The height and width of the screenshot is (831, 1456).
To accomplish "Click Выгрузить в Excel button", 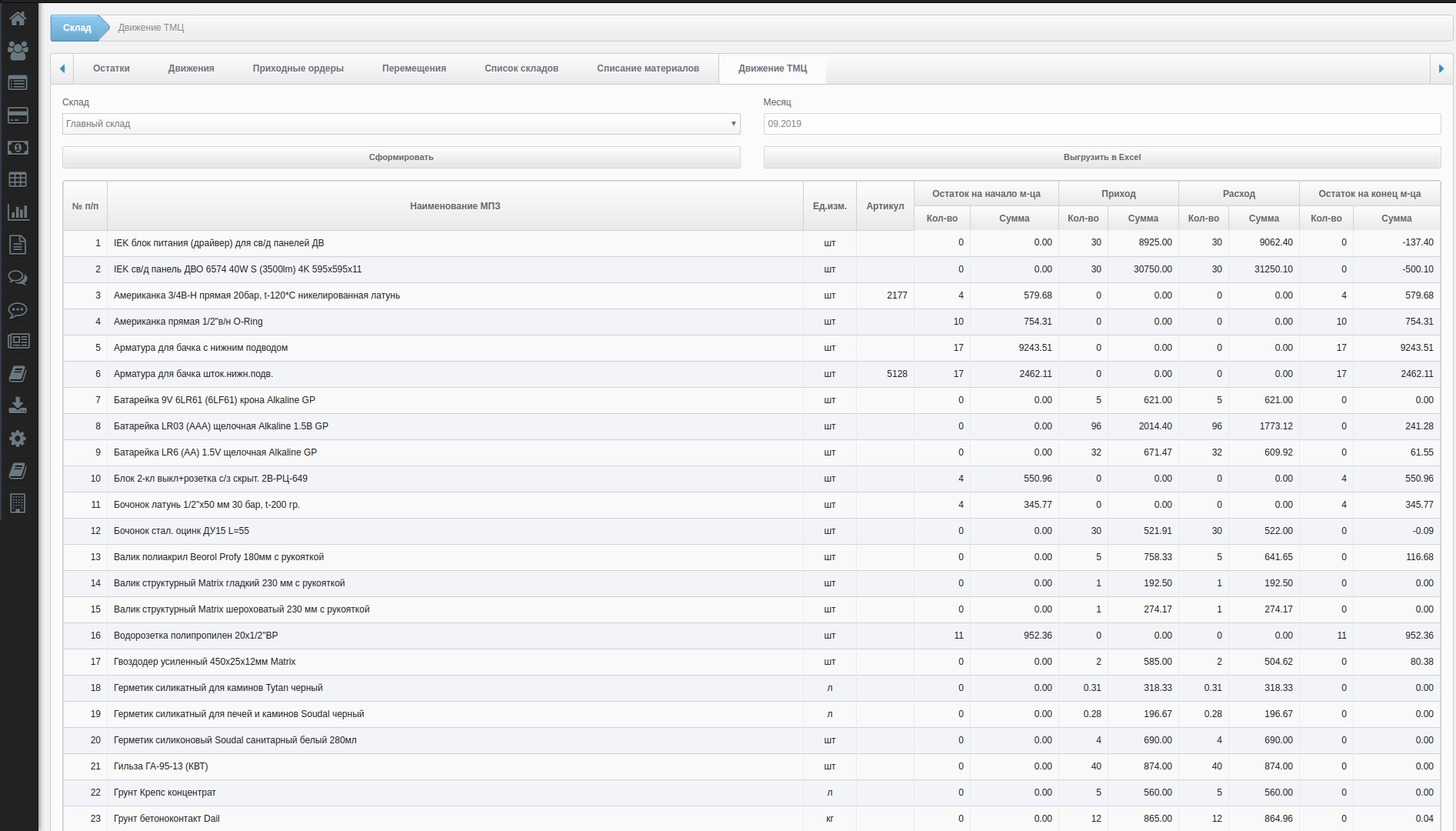I will click(1101, 157).
